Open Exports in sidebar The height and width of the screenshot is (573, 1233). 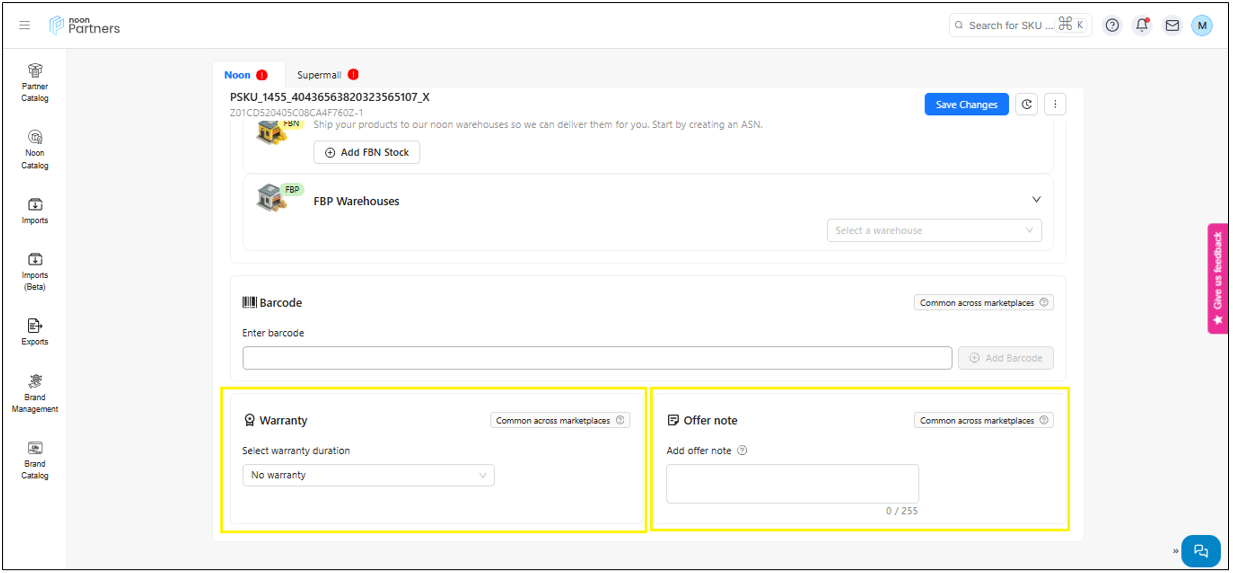pos(35,332)
